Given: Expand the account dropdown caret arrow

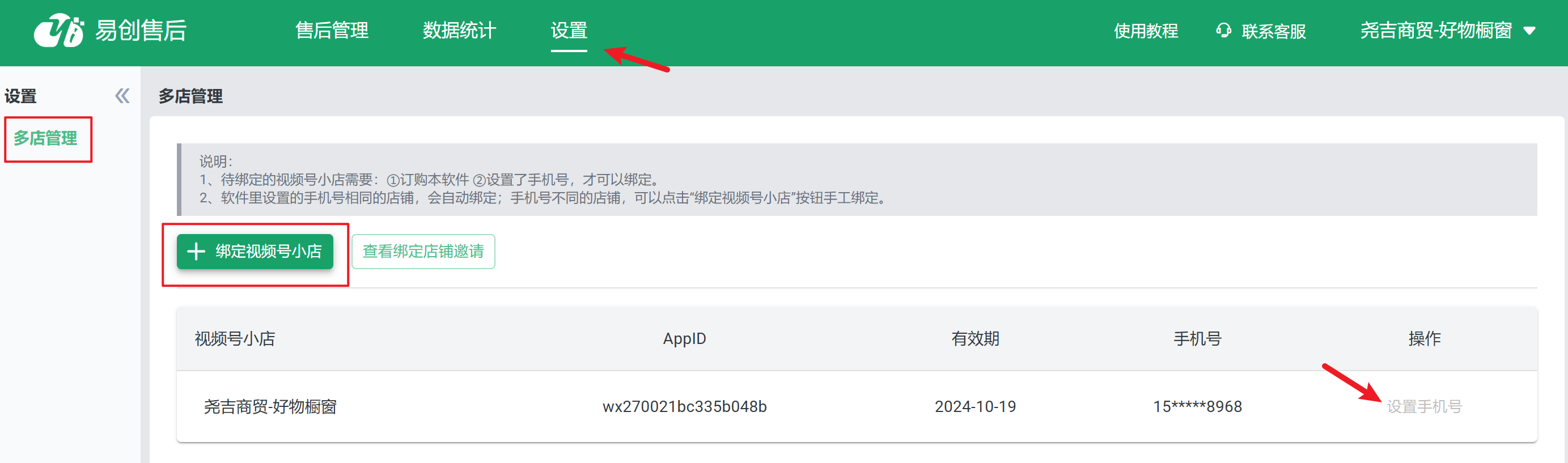Looking at the screenshot, I should pyautogui.click(x=1529, y=31).
